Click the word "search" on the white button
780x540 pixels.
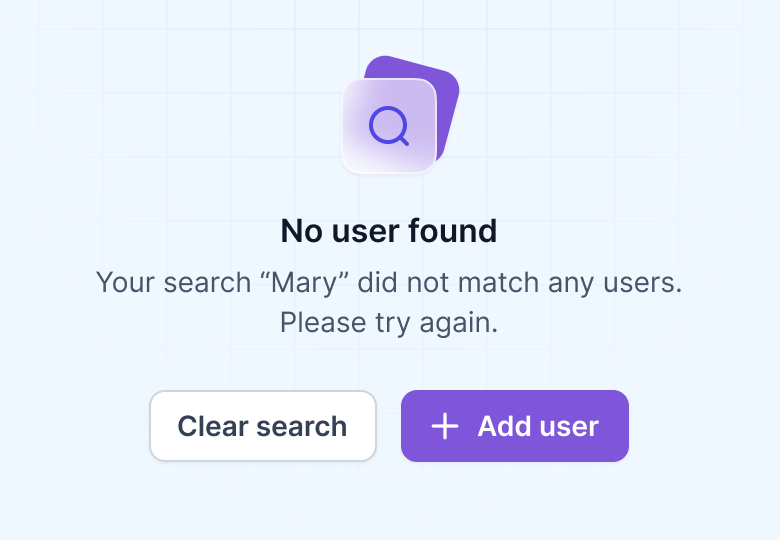click(x=301, y=426)
